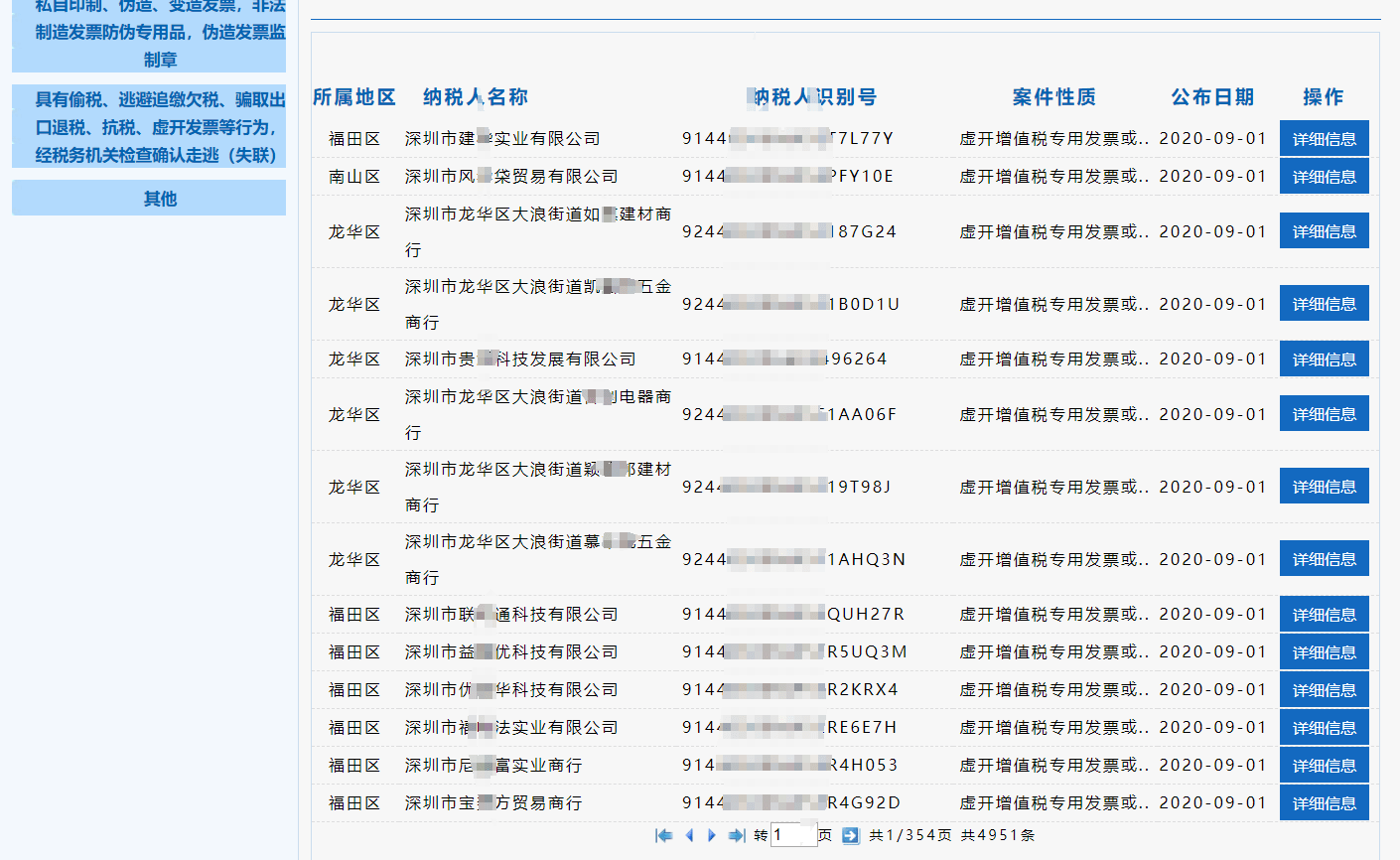Open 详细信息 for row ending 1B0D1U

click(x=1325, y=304)
